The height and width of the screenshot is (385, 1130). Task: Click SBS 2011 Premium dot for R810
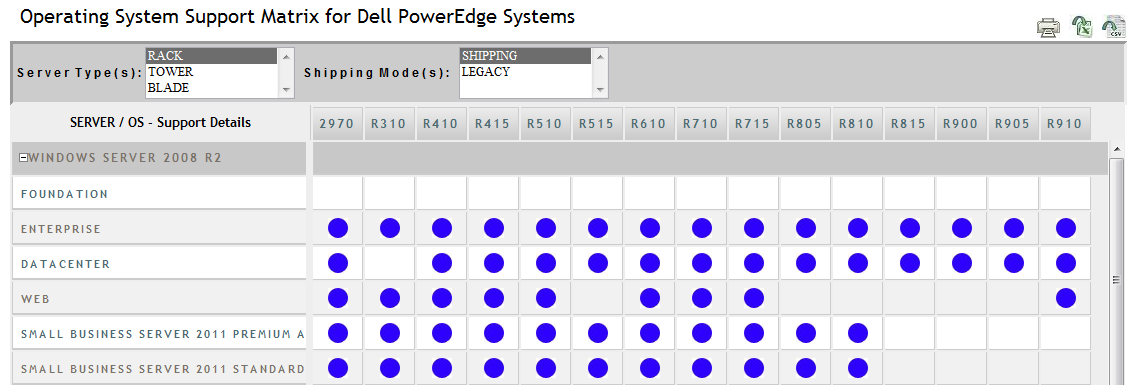pos(858,333)
